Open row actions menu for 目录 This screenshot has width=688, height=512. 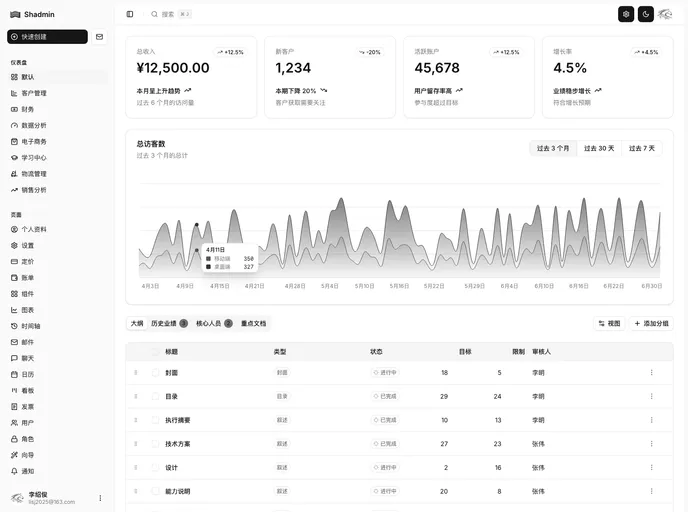[651, 396]
